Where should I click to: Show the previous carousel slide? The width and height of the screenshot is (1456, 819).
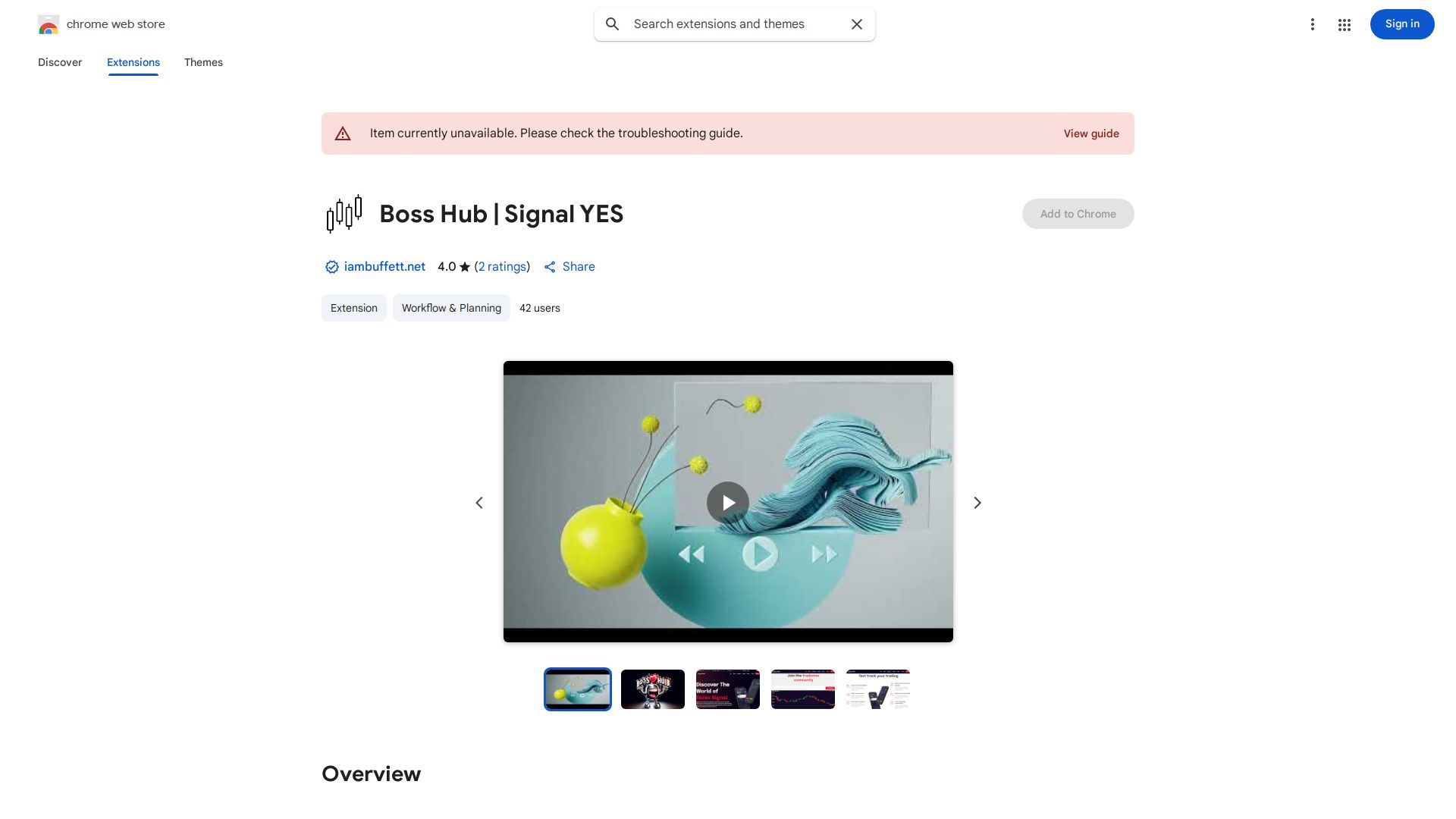(x=479, y=503)
